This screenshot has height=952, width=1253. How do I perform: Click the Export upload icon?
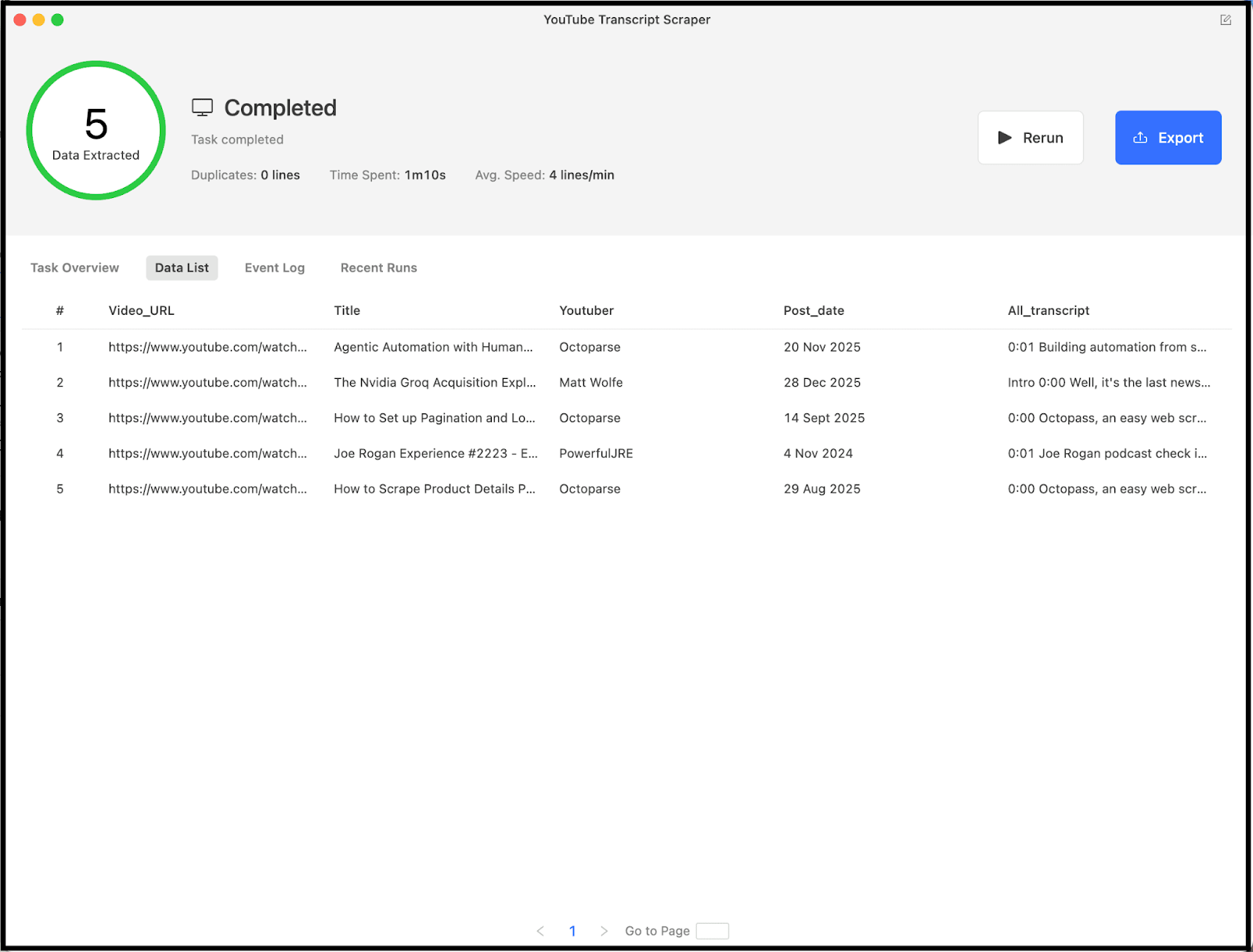[x=1140, y=137]
